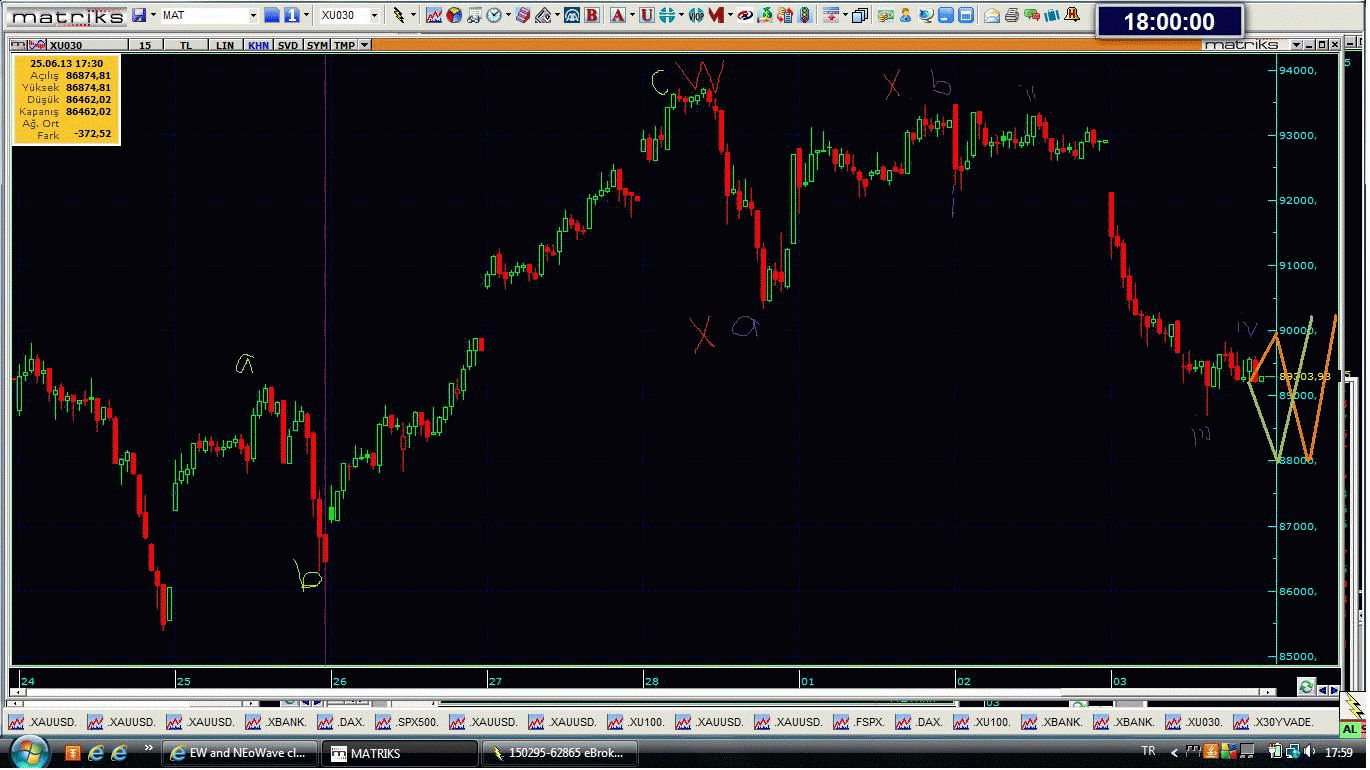Click the page number 1 icon
Image resolution: width=1370 pixels, height=770 pixels.
290,15
